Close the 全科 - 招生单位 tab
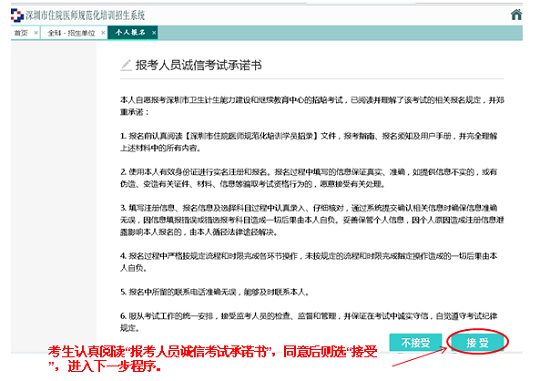 coord(103,33)
